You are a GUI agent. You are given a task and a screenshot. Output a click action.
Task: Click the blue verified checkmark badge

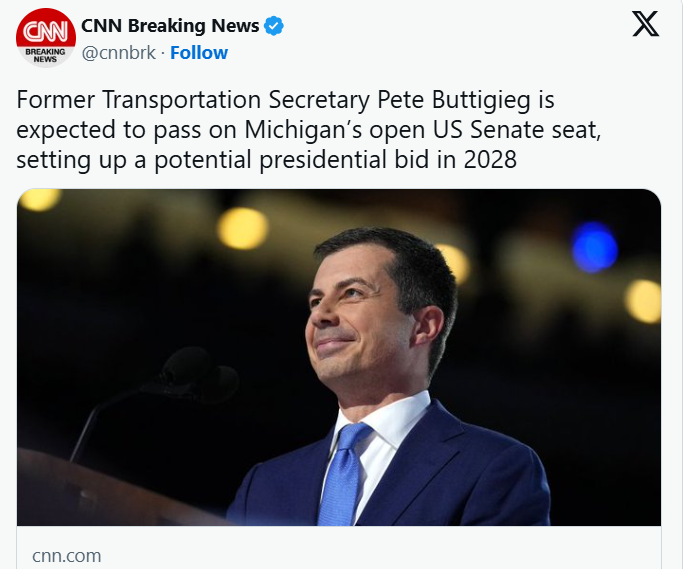[x=274, y=26]
